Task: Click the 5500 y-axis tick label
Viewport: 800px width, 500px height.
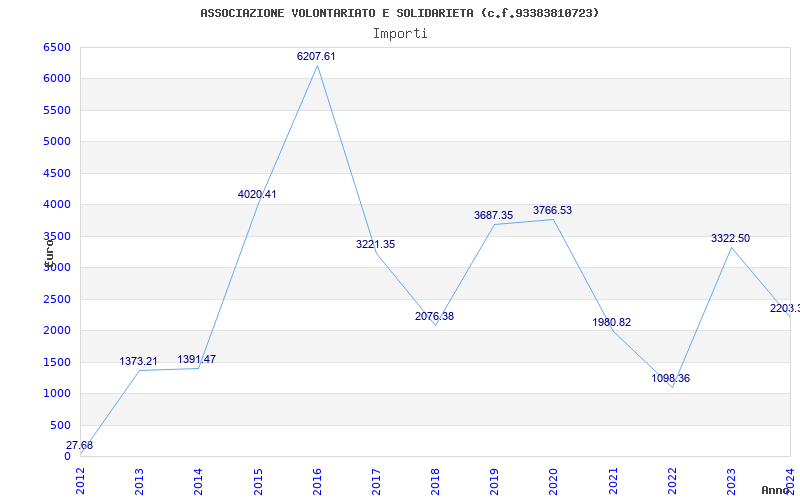Action: tap(57, 110)
